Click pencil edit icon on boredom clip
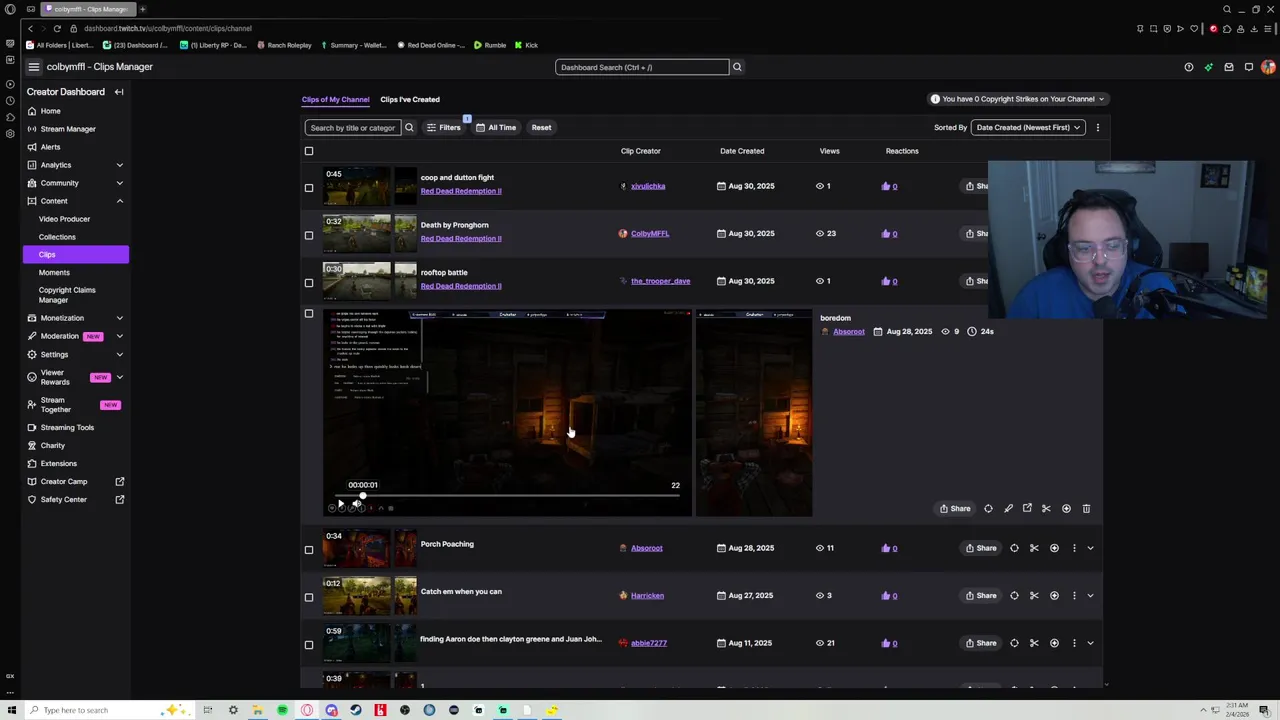Screen dimensions: 1280x720 (x=1008, y=508)
